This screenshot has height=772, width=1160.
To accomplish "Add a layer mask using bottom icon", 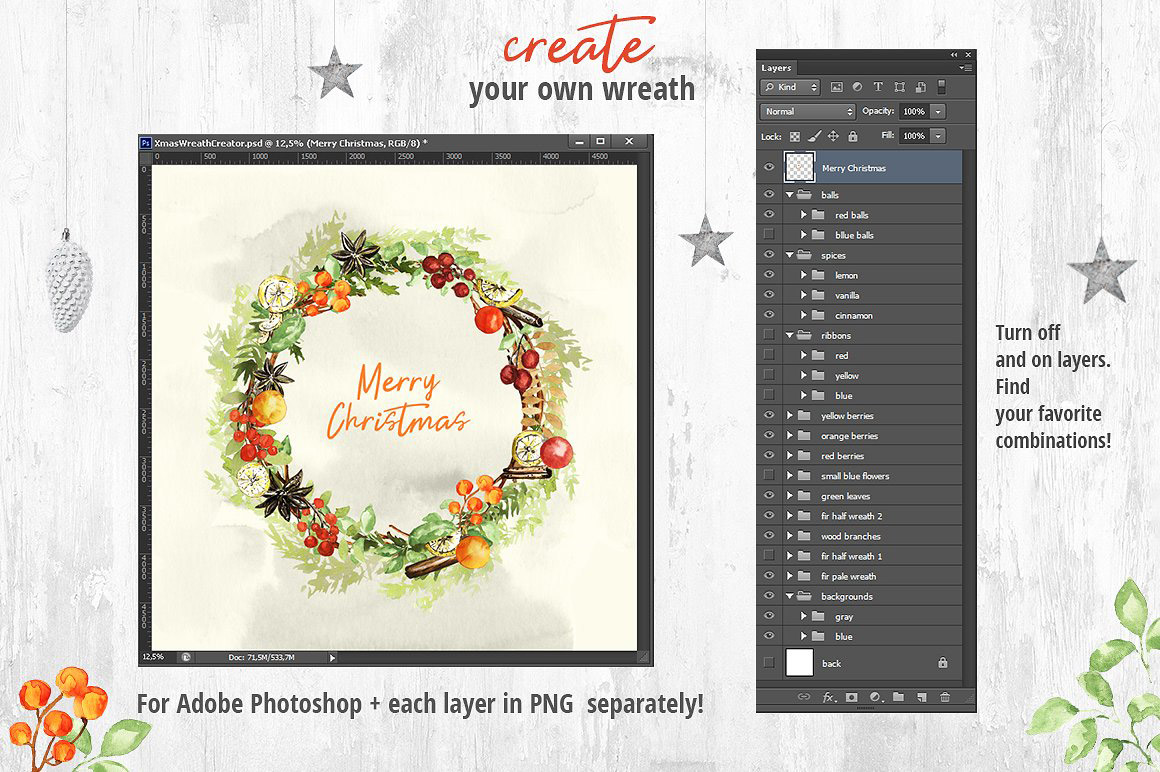I will pos(852,697).
